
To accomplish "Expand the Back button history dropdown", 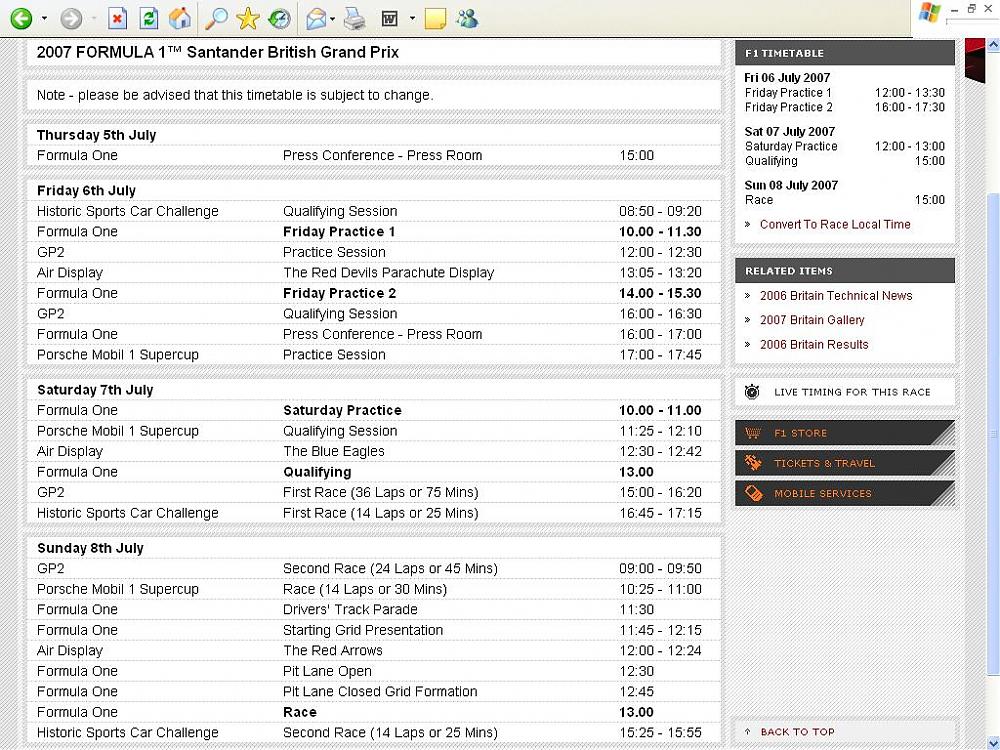I will [x=44, y=18].
